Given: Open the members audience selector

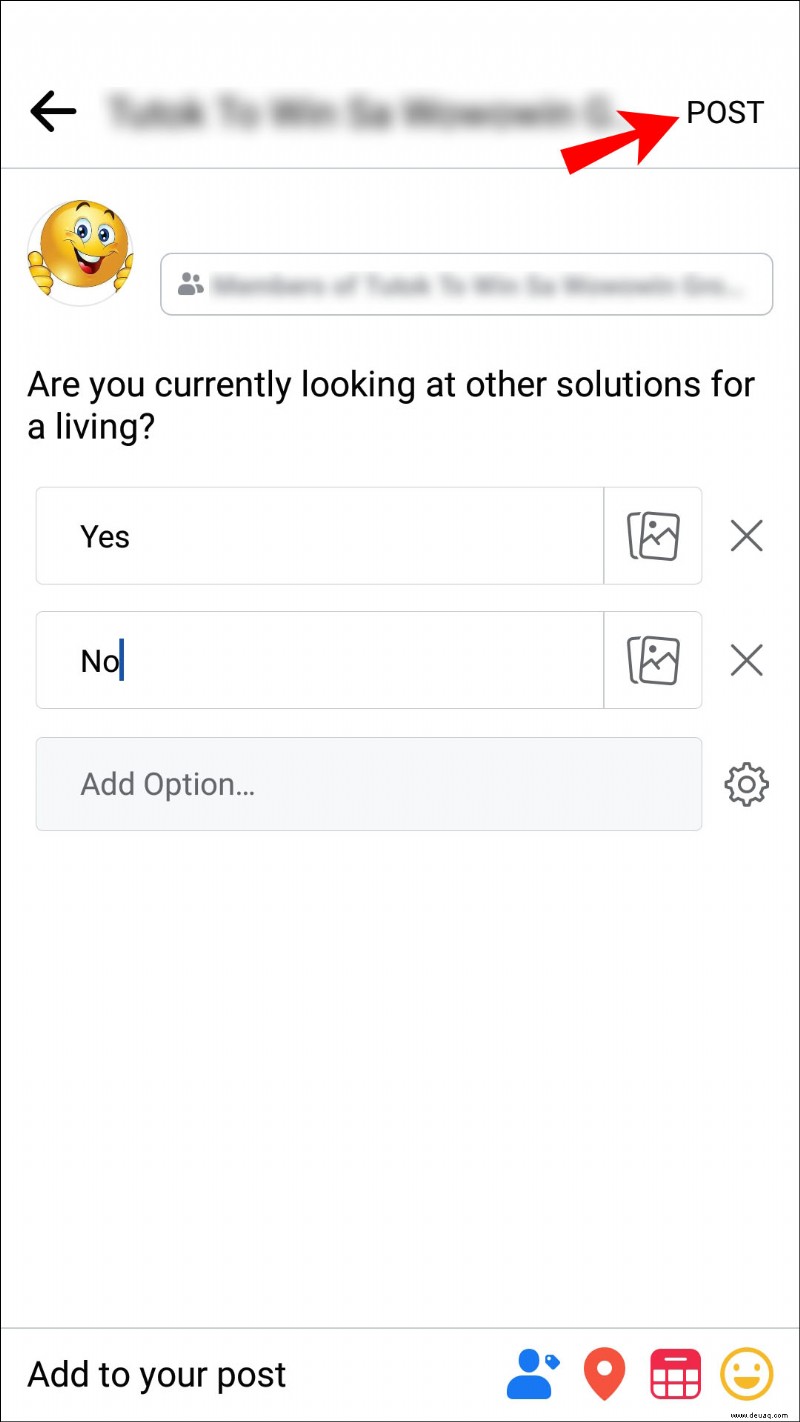Looking at the screenshot, I should pyautogui.click(x=467, y=285).
